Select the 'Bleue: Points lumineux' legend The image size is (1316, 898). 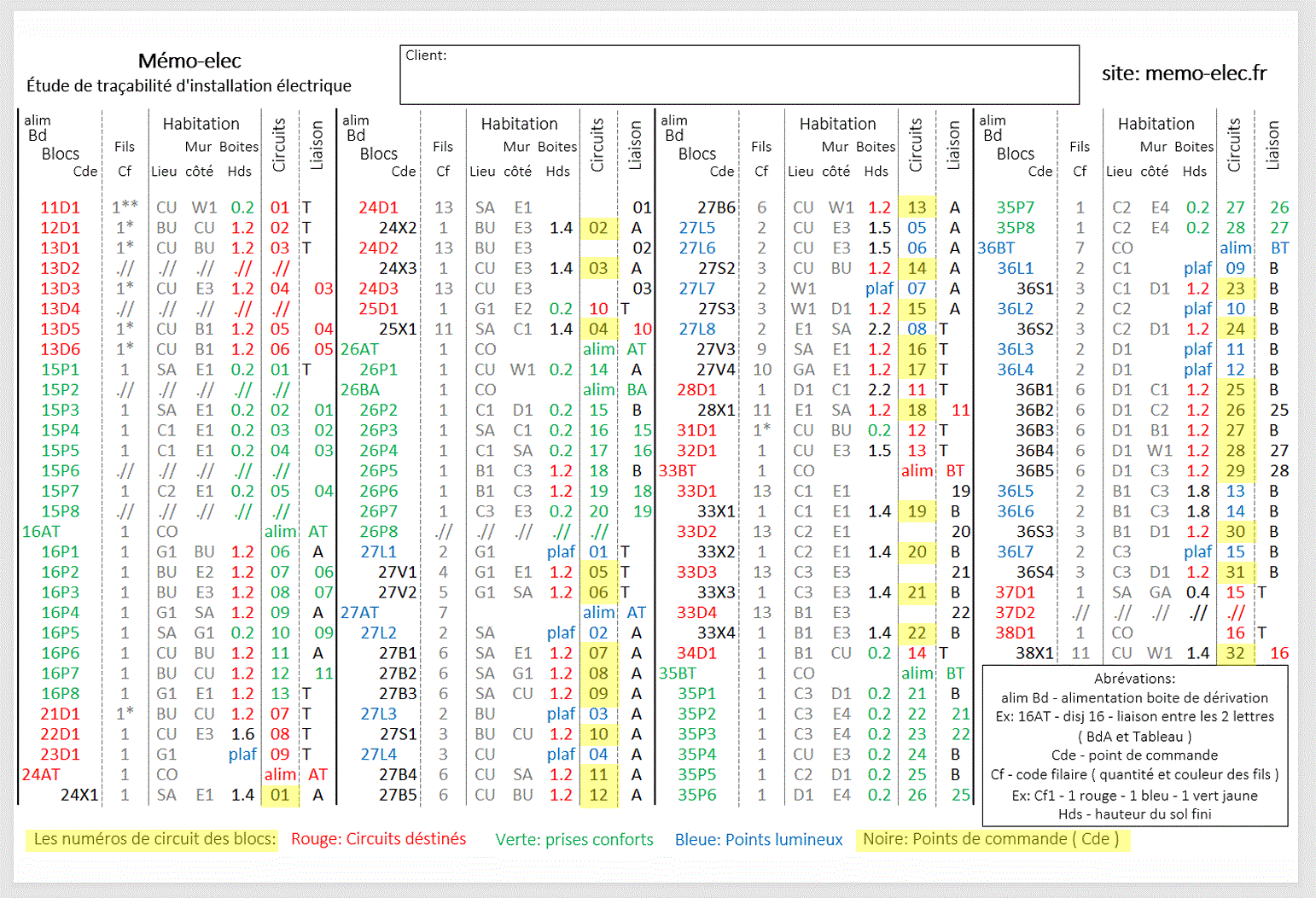[759, 840]
